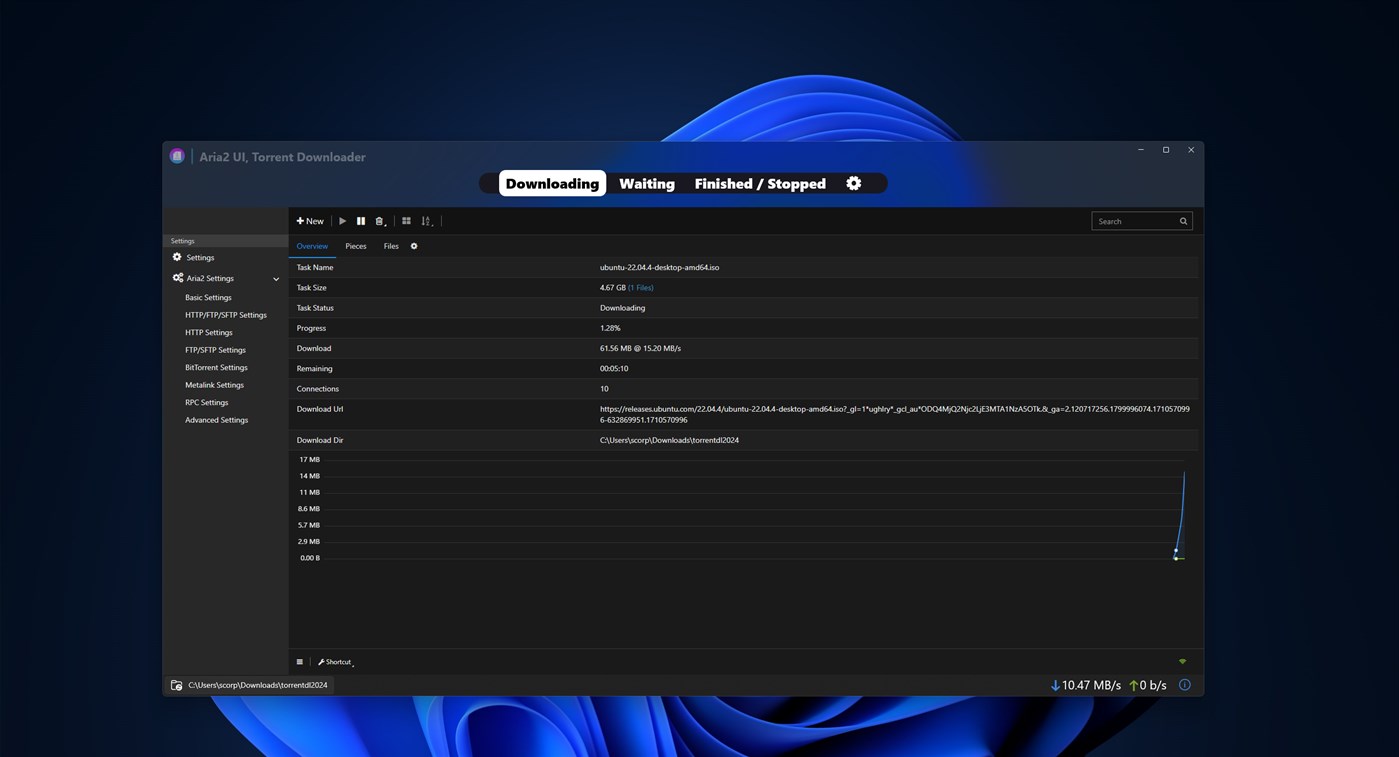Collapse the Aria2 Settings section
The height and width of the screenshot is (757, 1399).
276,278
